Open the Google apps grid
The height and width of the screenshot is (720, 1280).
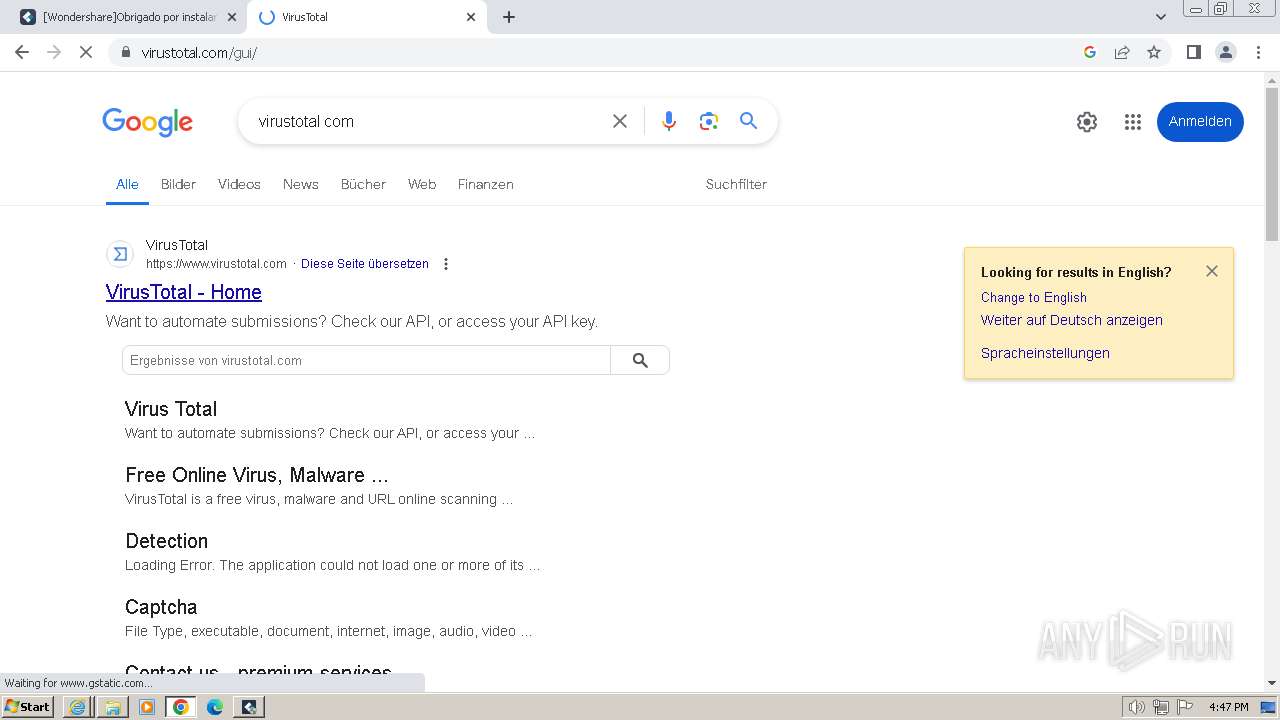tap(1132, 122)
